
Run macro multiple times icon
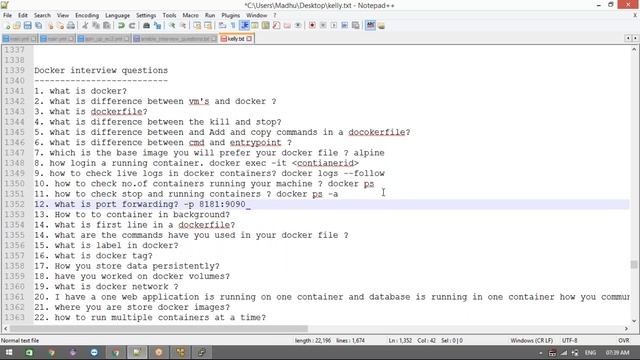(344, 26)
